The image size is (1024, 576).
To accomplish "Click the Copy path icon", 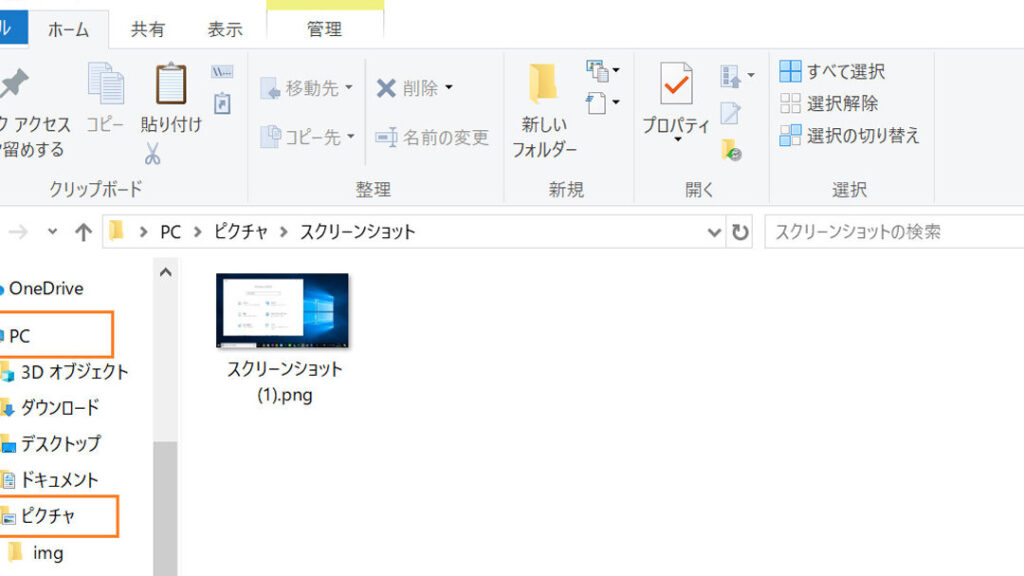I will (x=222, y=73).
